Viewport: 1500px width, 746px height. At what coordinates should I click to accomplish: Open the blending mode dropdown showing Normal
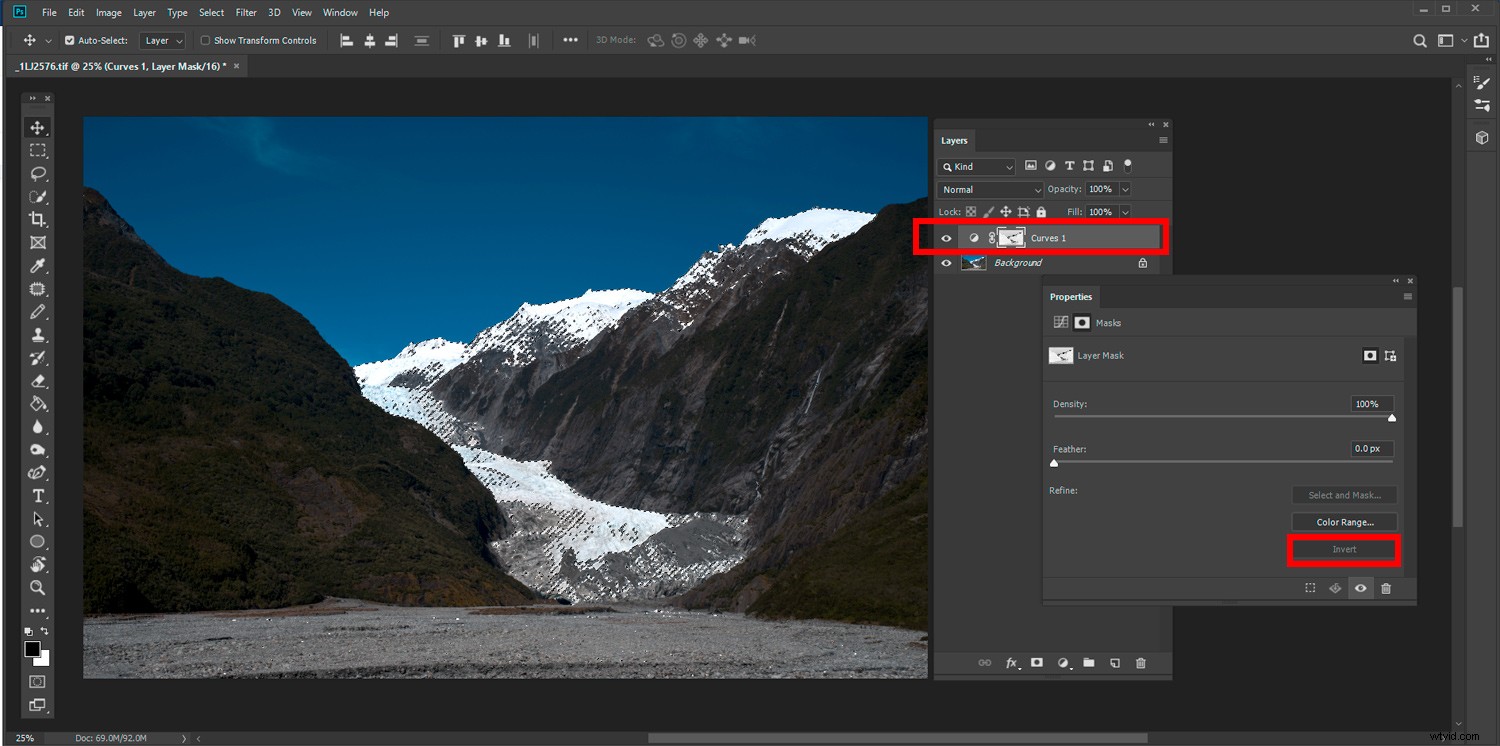(988, 189)
